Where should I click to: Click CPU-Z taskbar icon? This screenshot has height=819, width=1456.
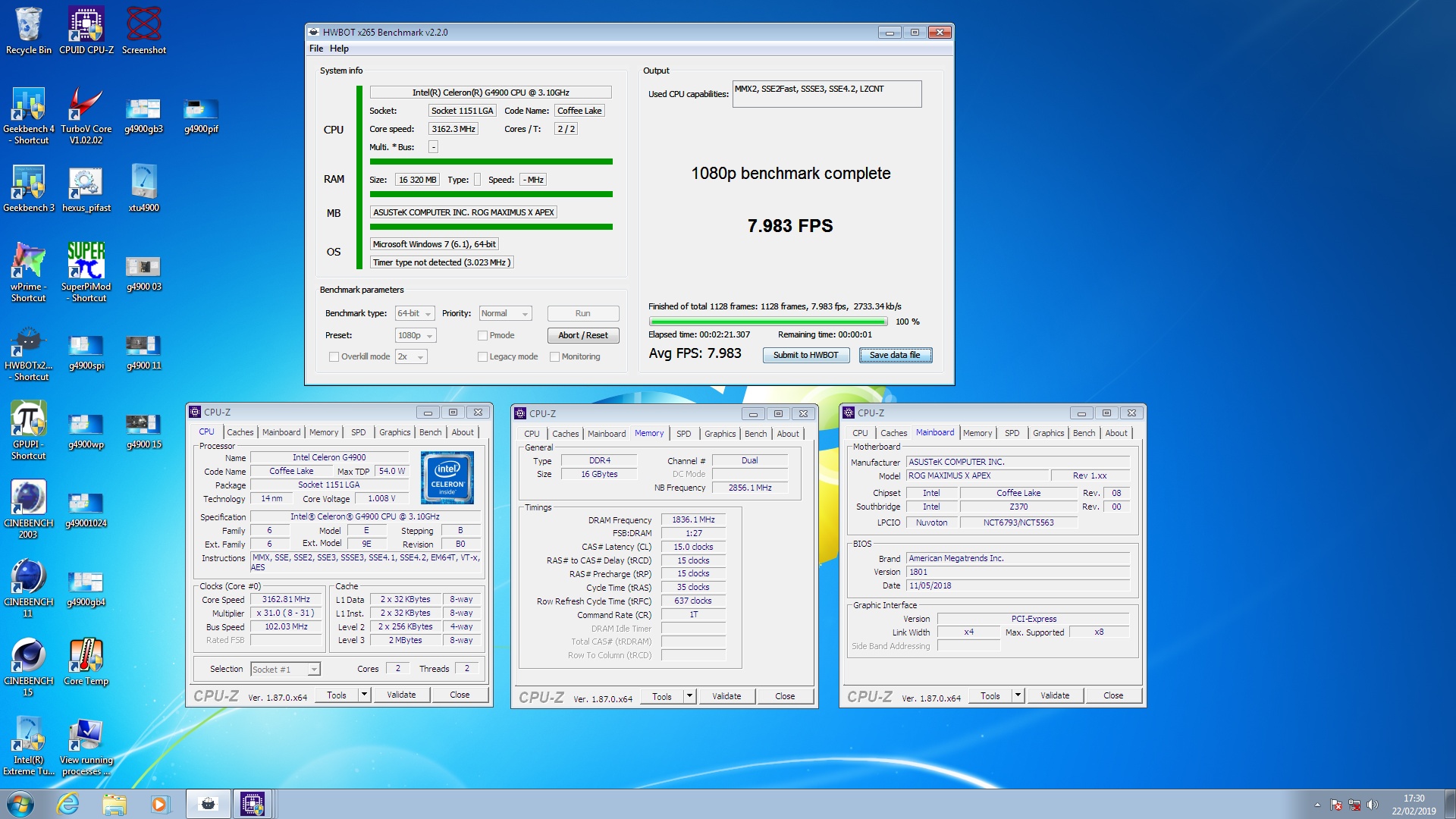click(x=253, y=804)
